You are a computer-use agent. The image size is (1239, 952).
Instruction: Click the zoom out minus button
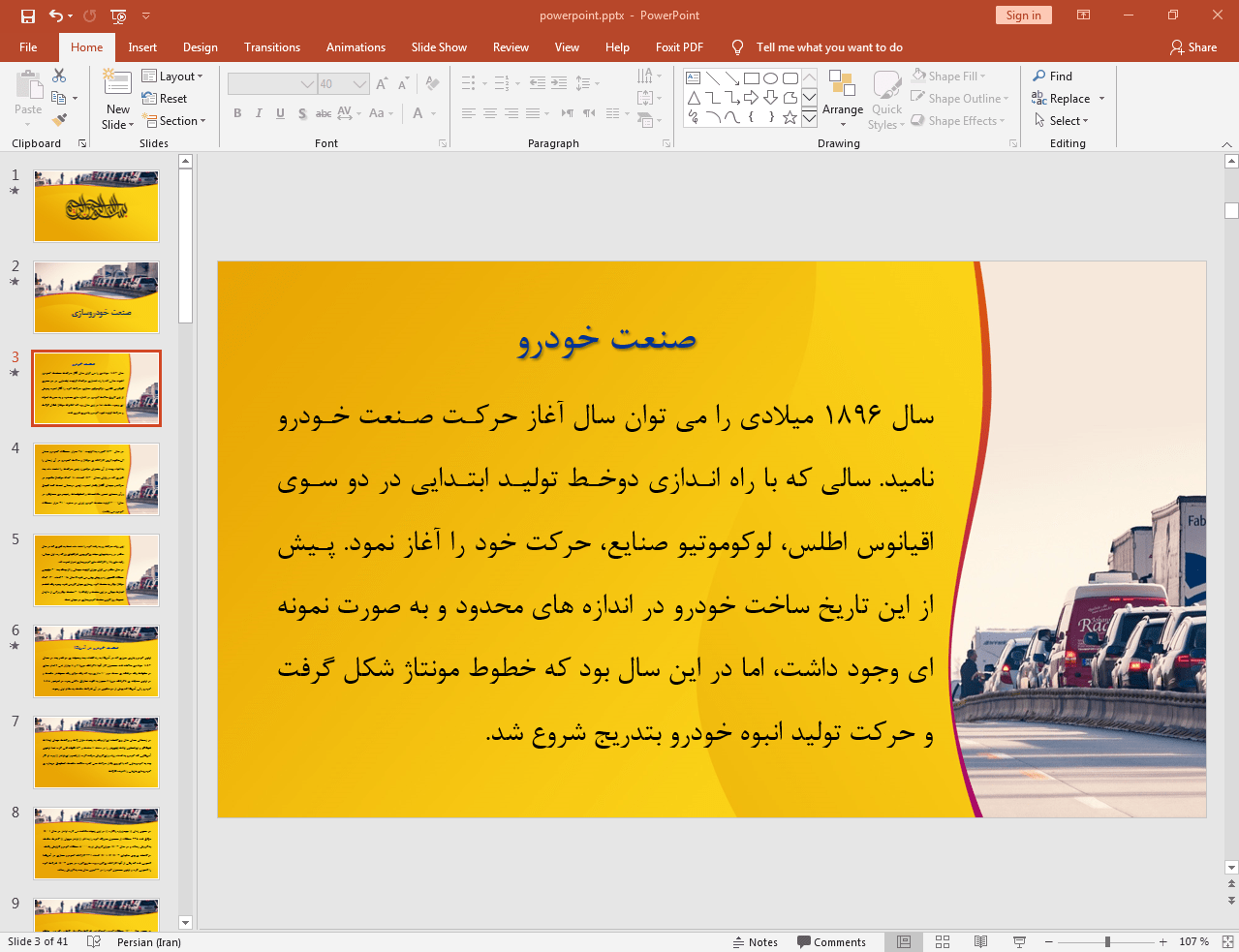coord(1048,941)
